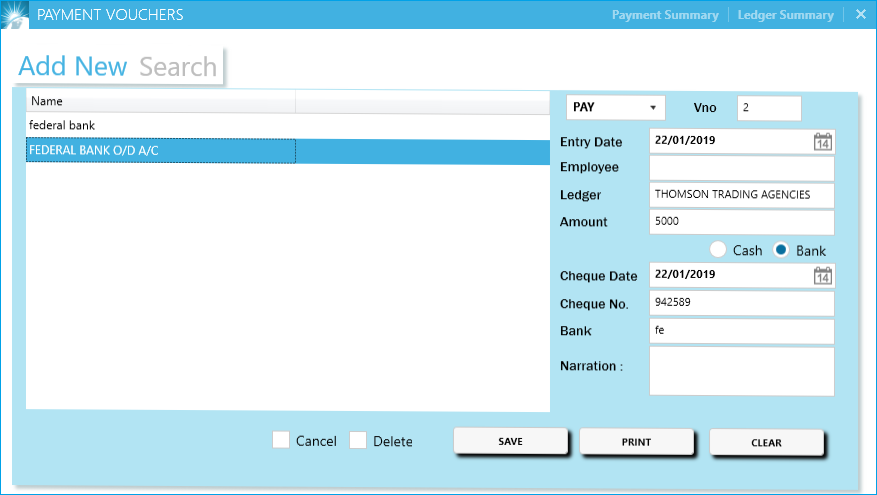
Task: Click the SAVE button
Action: click(x=511, y=441)
